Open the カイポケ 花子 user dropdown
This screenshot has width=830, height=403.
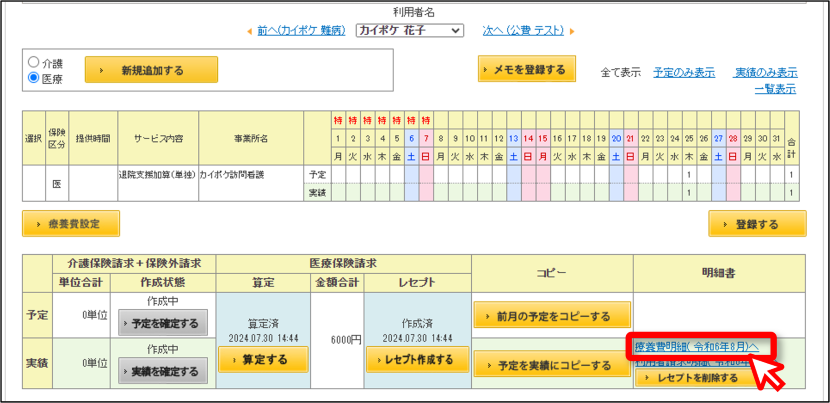(x=410, y=31)
